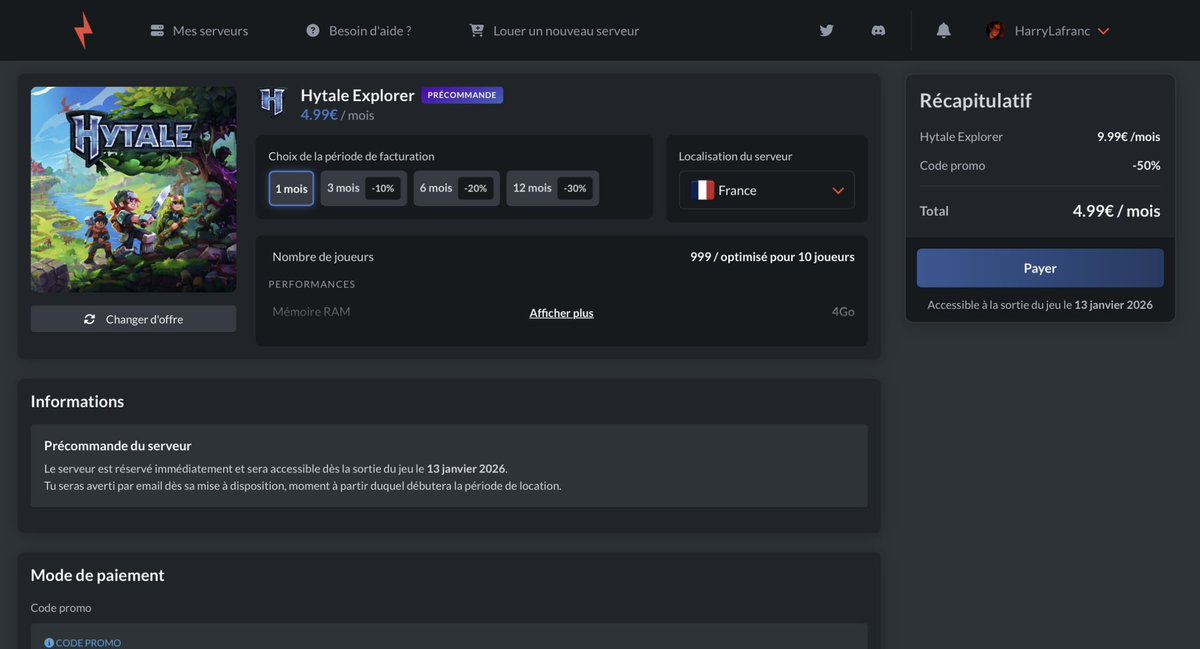
Task: Select the 3 mois billing period
Action: 364,188
